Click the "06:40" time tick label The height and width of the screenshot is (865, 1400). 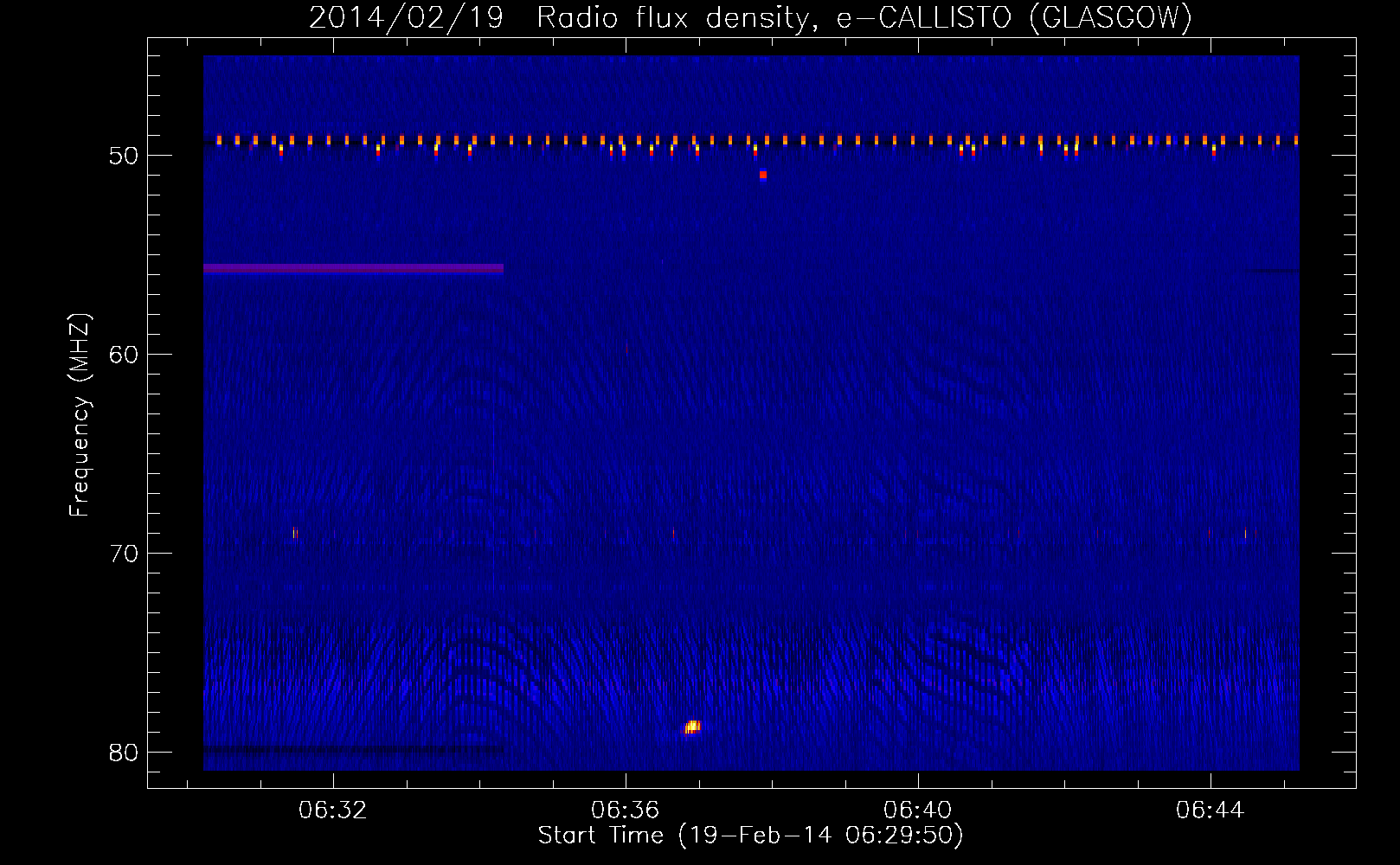coord(917,811)
